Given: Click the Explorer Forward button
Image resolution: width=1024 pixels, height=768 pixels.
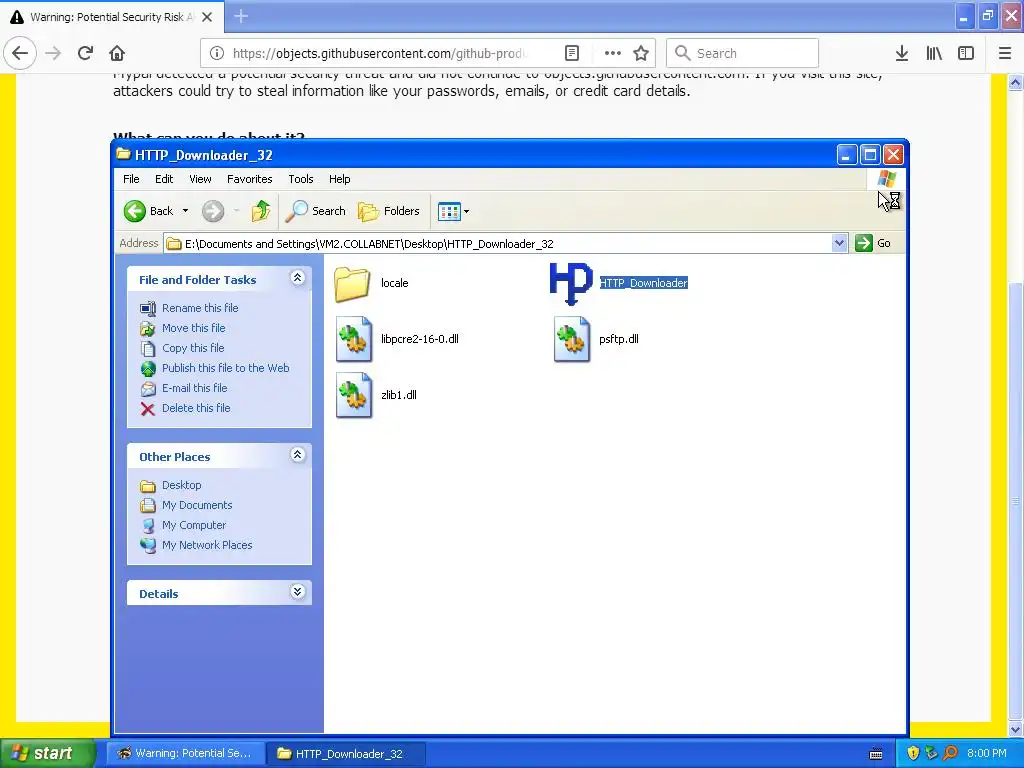Looking at the screenshot, I should point(213,211).
